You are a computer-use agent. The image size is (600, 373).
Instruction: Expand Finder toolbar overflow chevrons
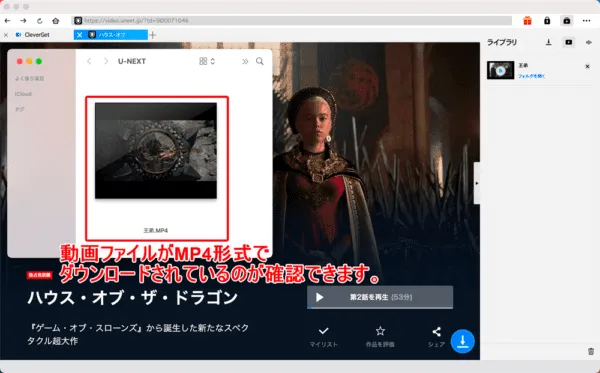click(x=245, y=61)
